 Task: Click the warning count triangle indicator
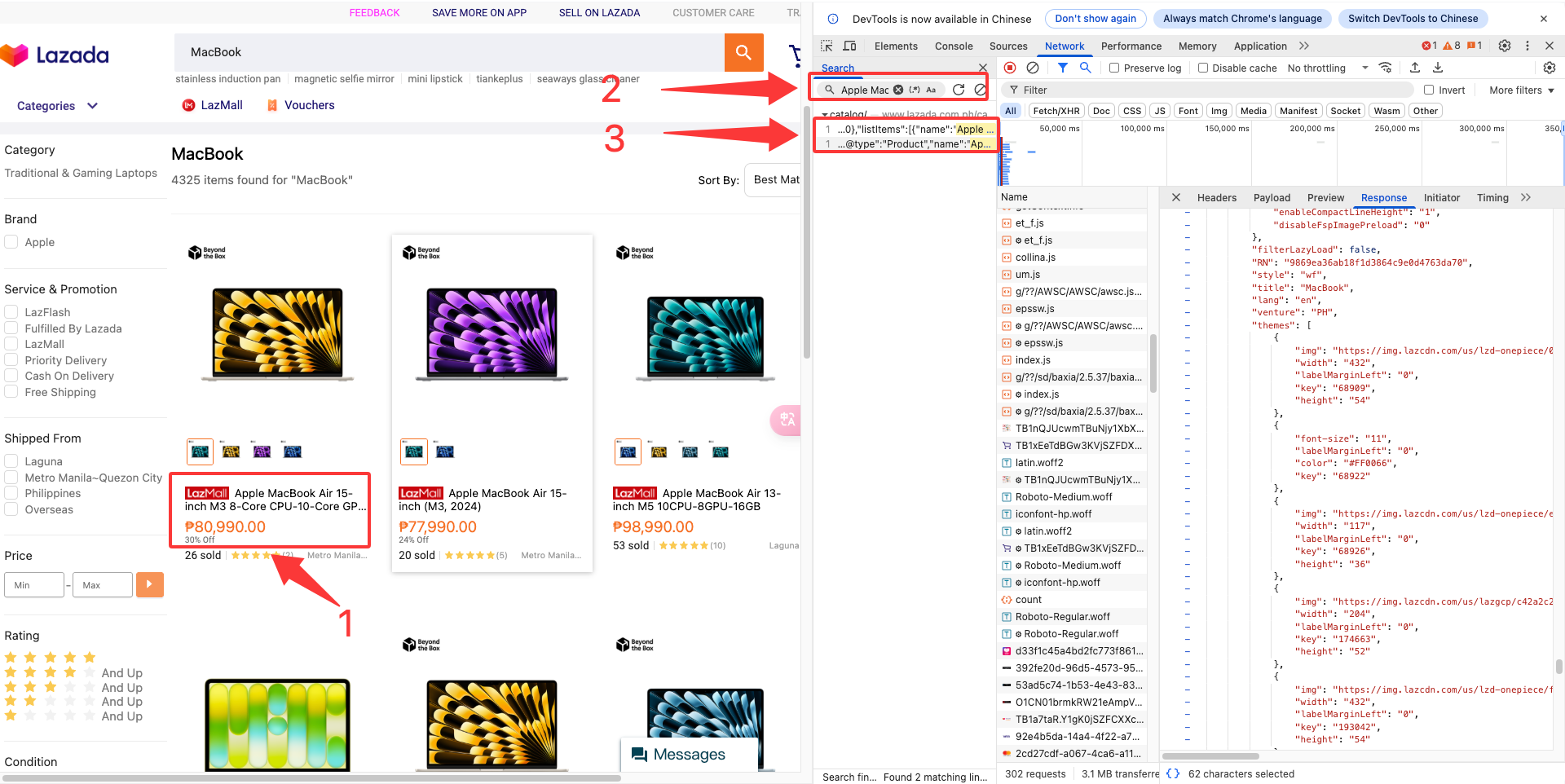click(1452, 46)
